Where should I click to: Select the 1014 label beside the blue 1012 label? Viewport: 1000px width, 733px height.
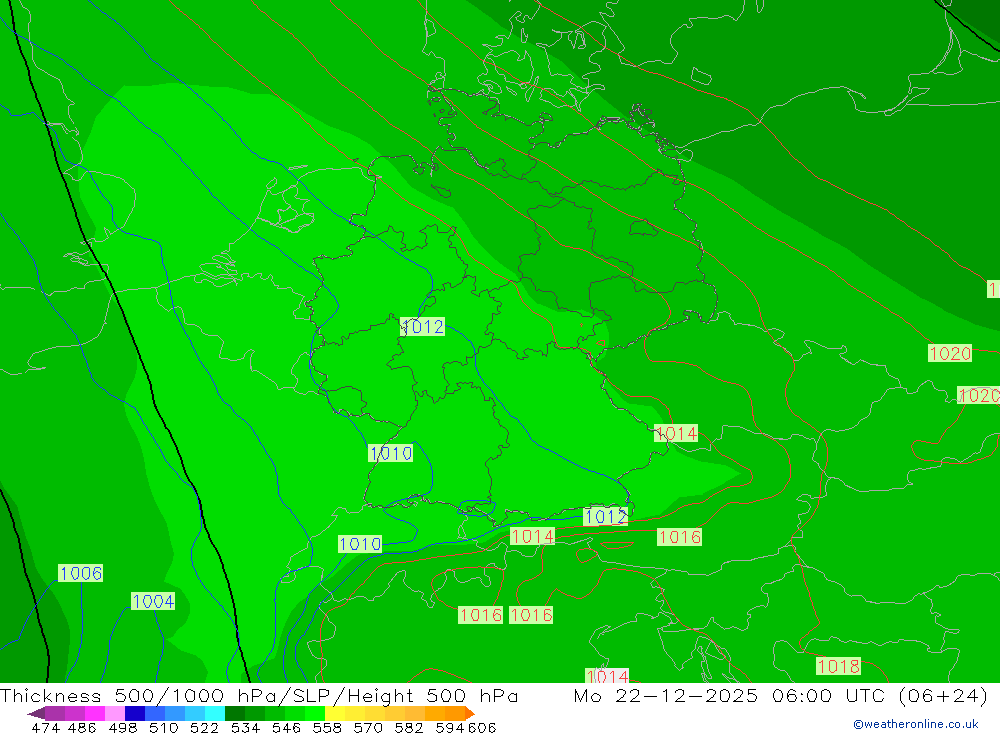533,537
